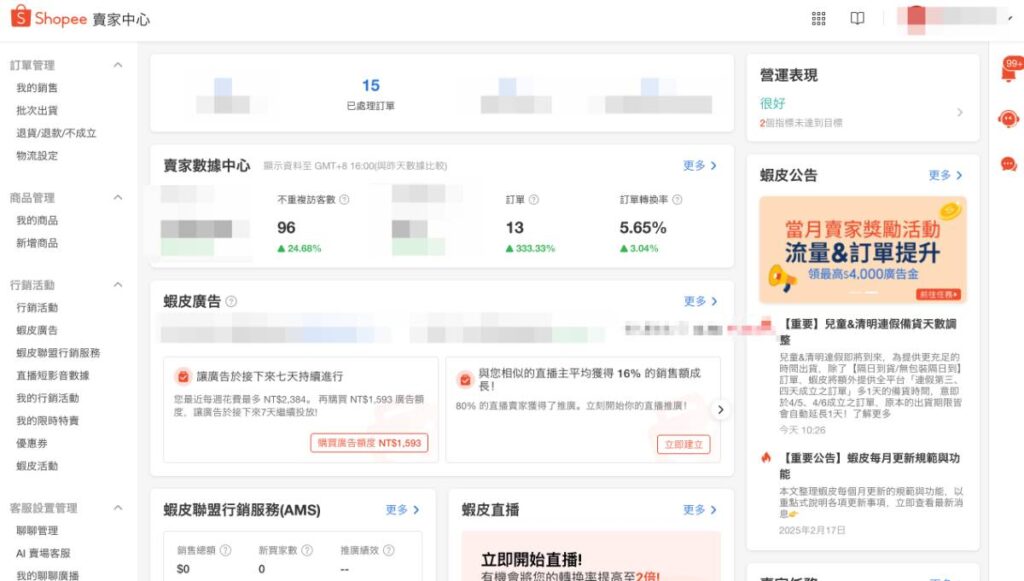Open the chat bubble icon on right sidebar
This screenshot has height=581, width=1024.
tap(1008, 164)
